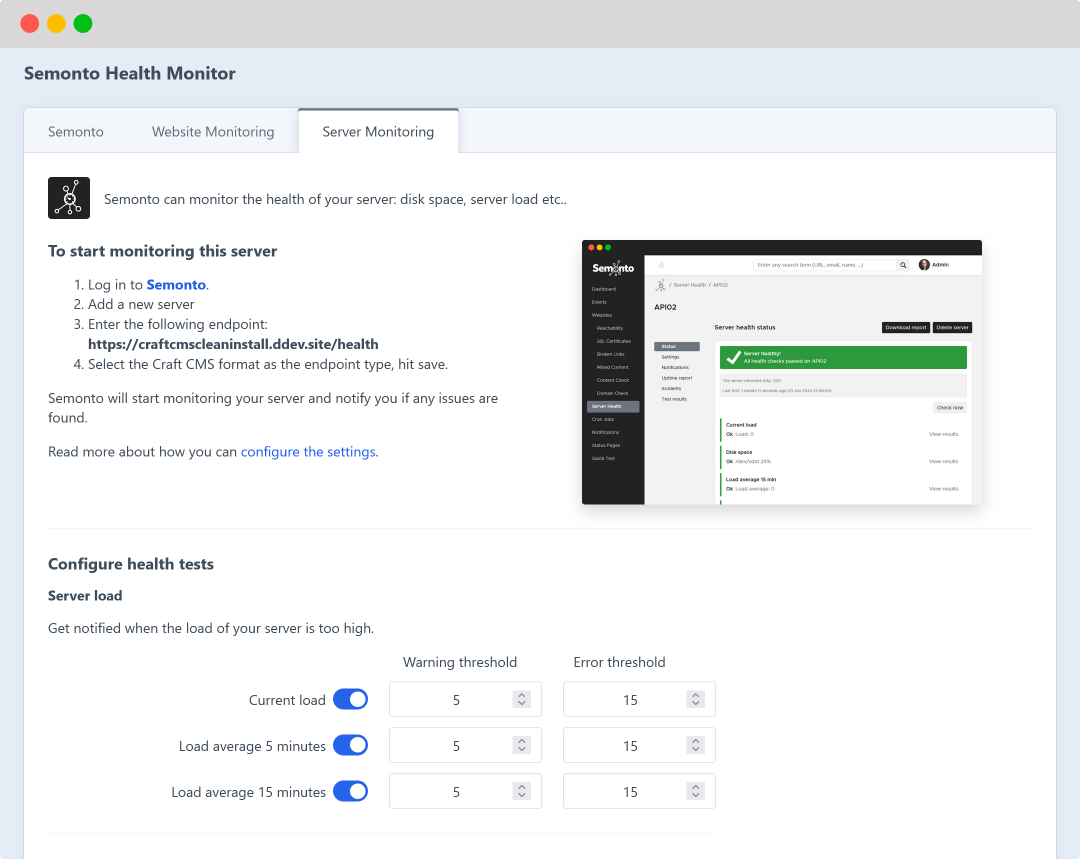
Task: Click the 'Server load' subheading
Action: click(85, 596)
